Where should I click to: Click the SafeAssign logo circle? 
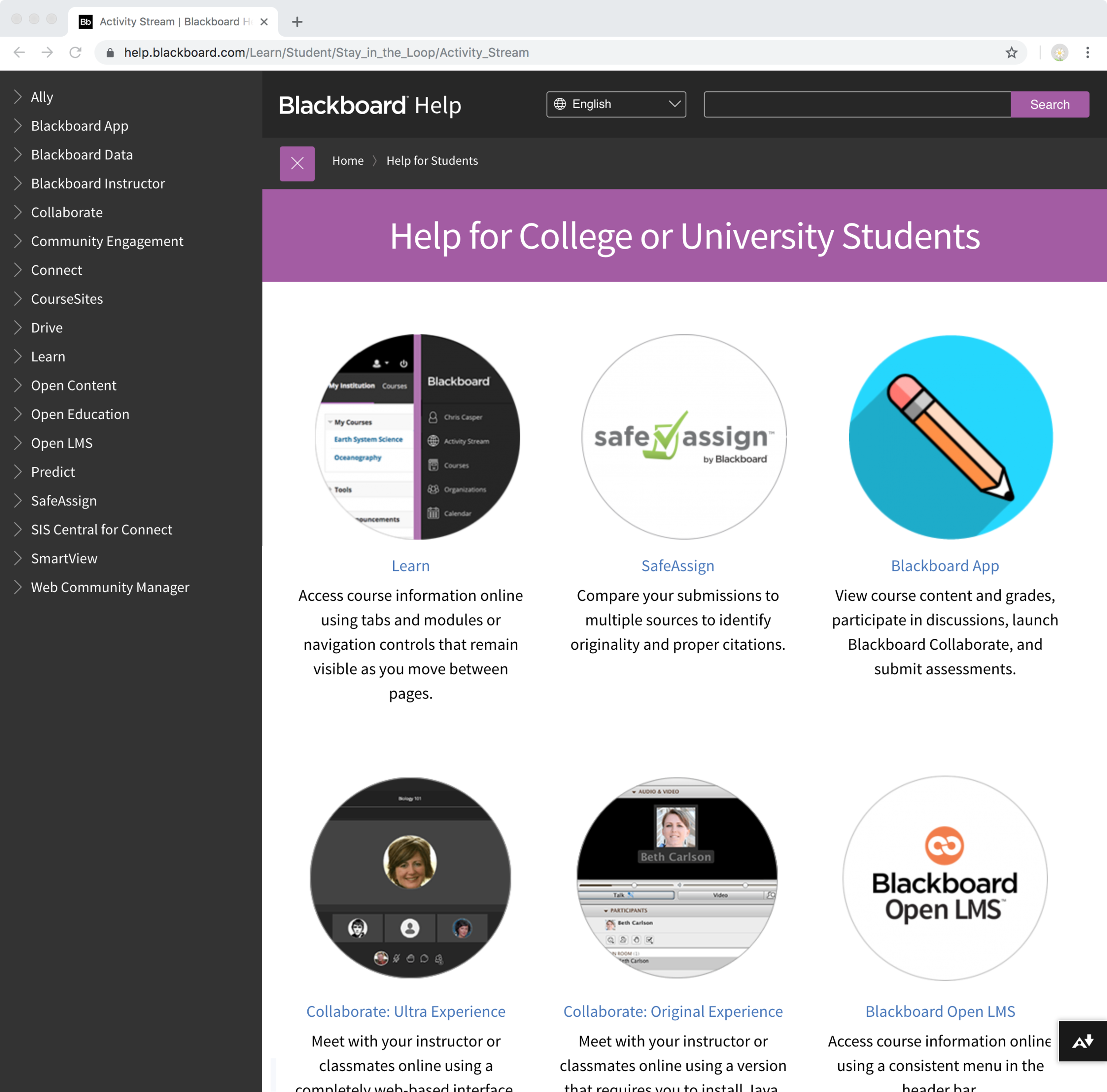(x=684, y=436)
